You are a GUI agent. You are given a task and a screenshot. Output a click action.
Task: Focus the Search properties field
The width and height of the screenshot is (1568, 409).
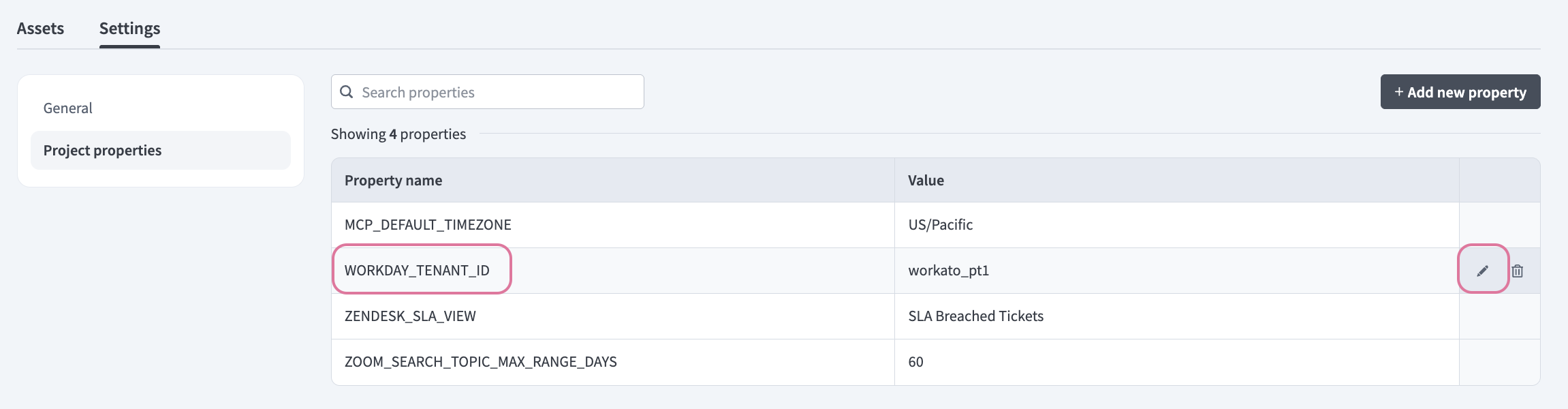(x=497, y=92)
